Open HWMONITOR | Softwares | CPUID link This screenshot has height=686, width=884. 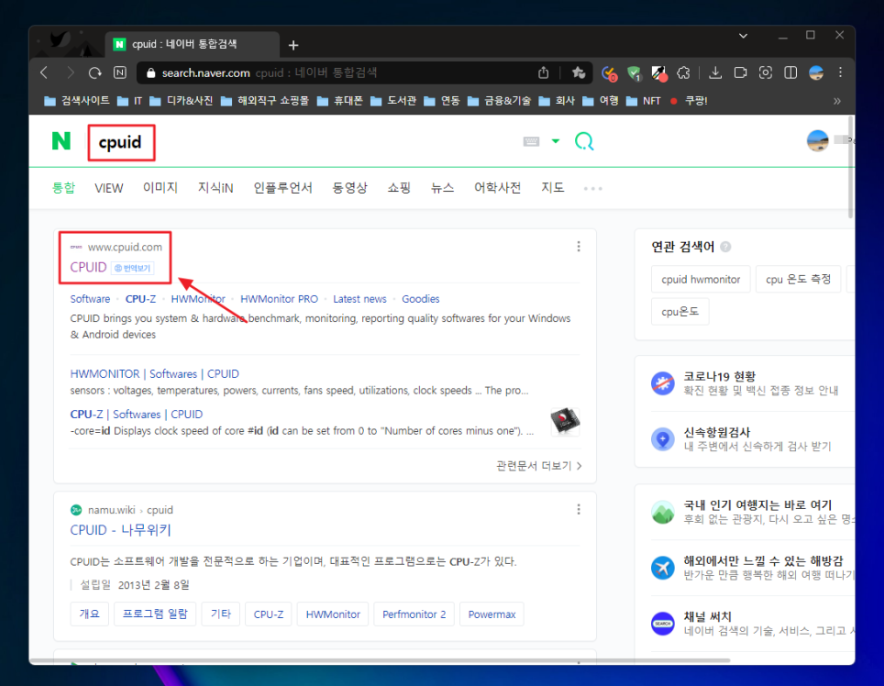coord(154,374)
